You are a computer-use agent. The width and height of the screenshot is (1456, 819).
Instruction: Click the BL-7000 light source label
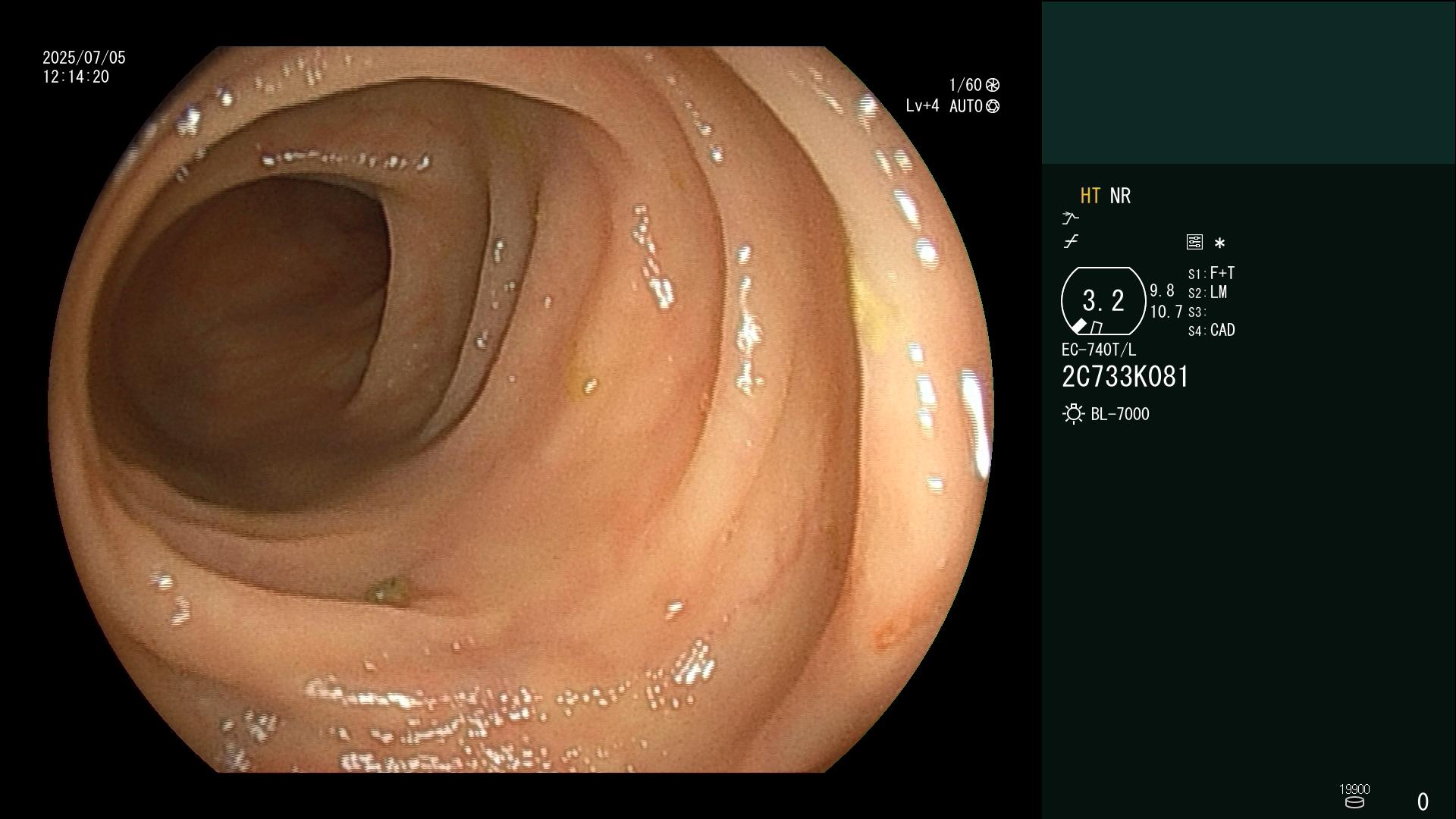point(1120,414)
